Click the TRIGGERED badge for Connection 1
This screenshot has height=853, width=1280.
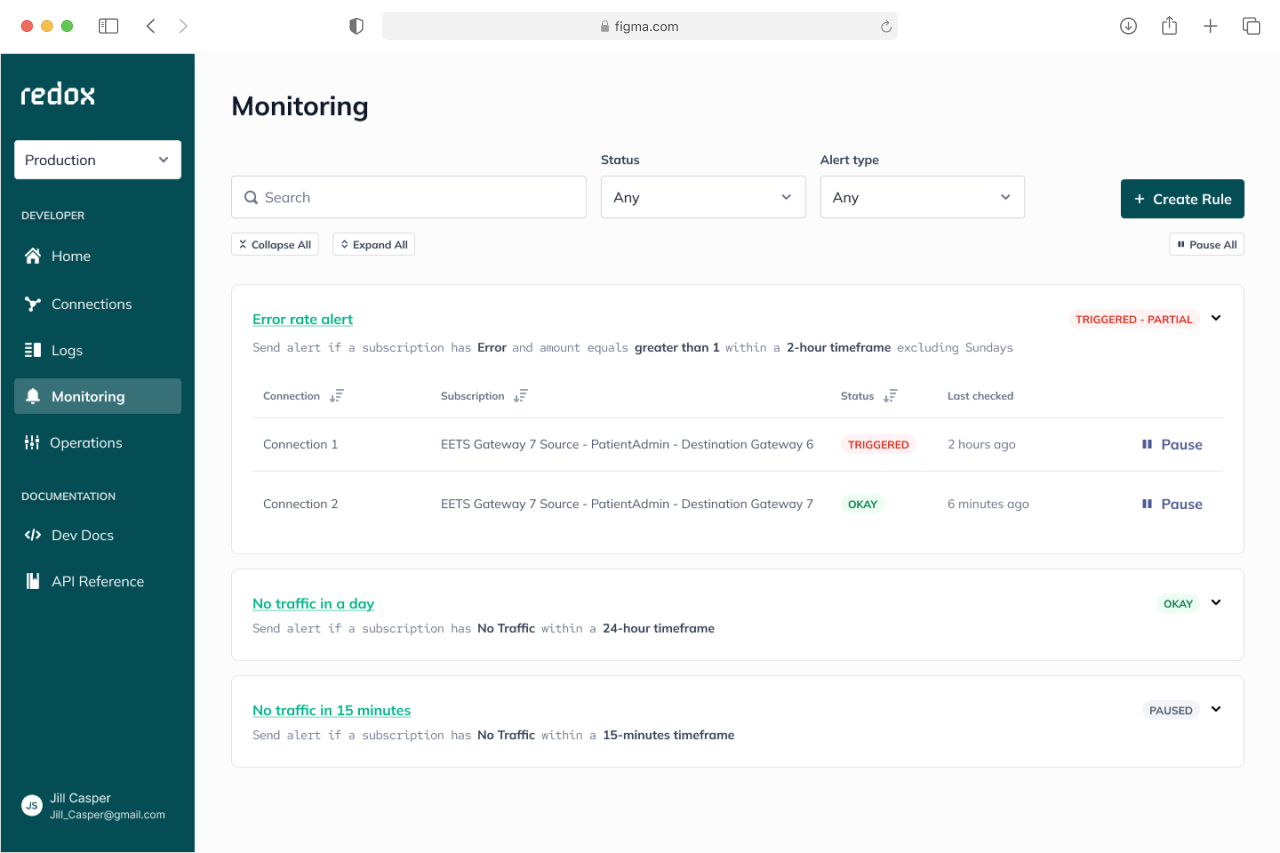point(878,445)
